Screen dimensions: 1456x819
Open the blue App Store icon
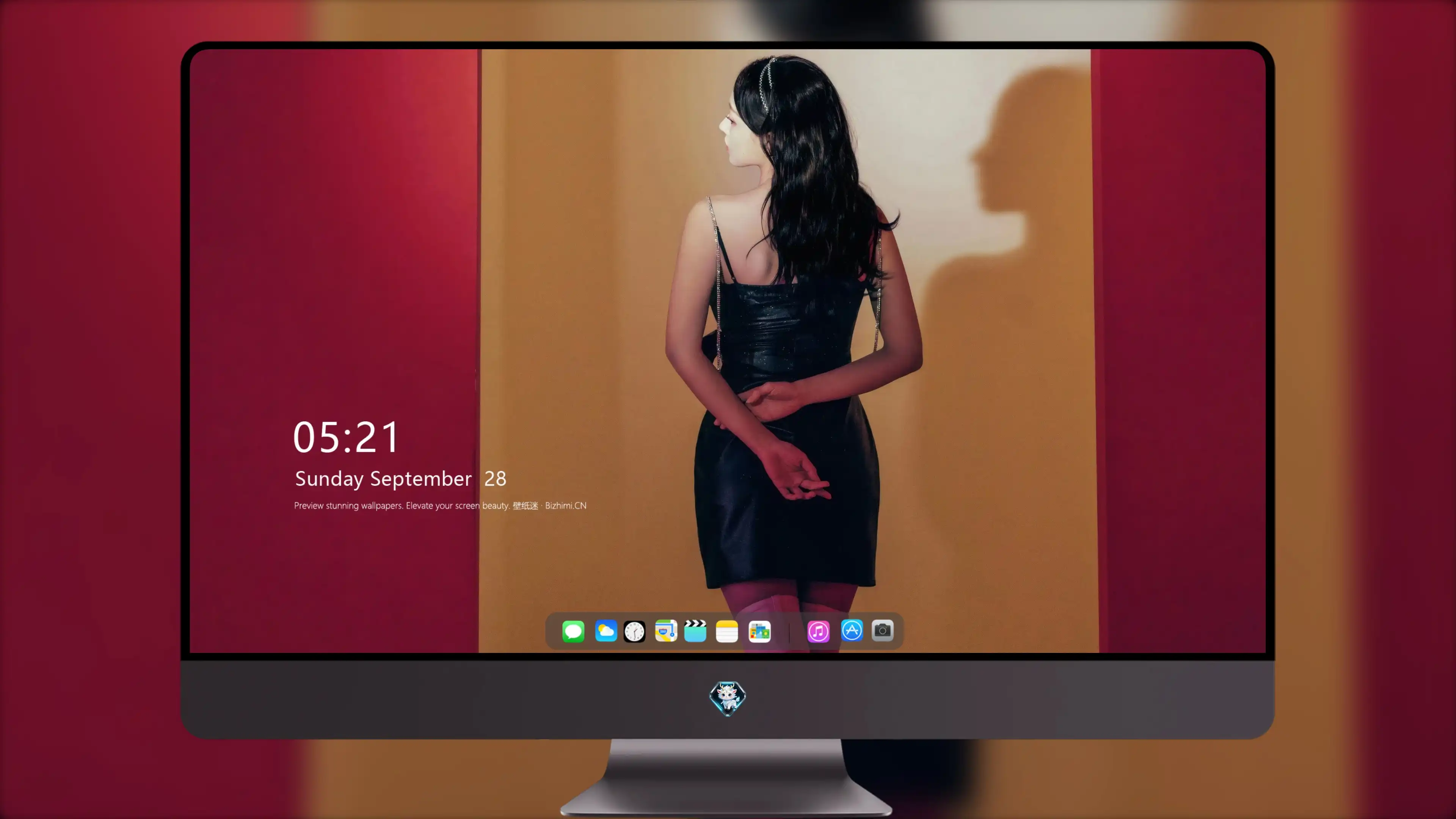click(852, 630)
